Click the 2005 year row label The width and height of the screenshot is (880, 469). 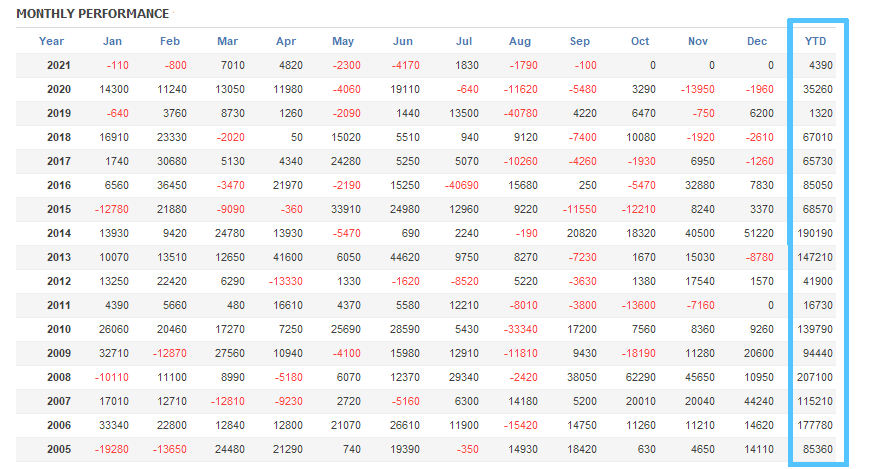pos(59,449)
